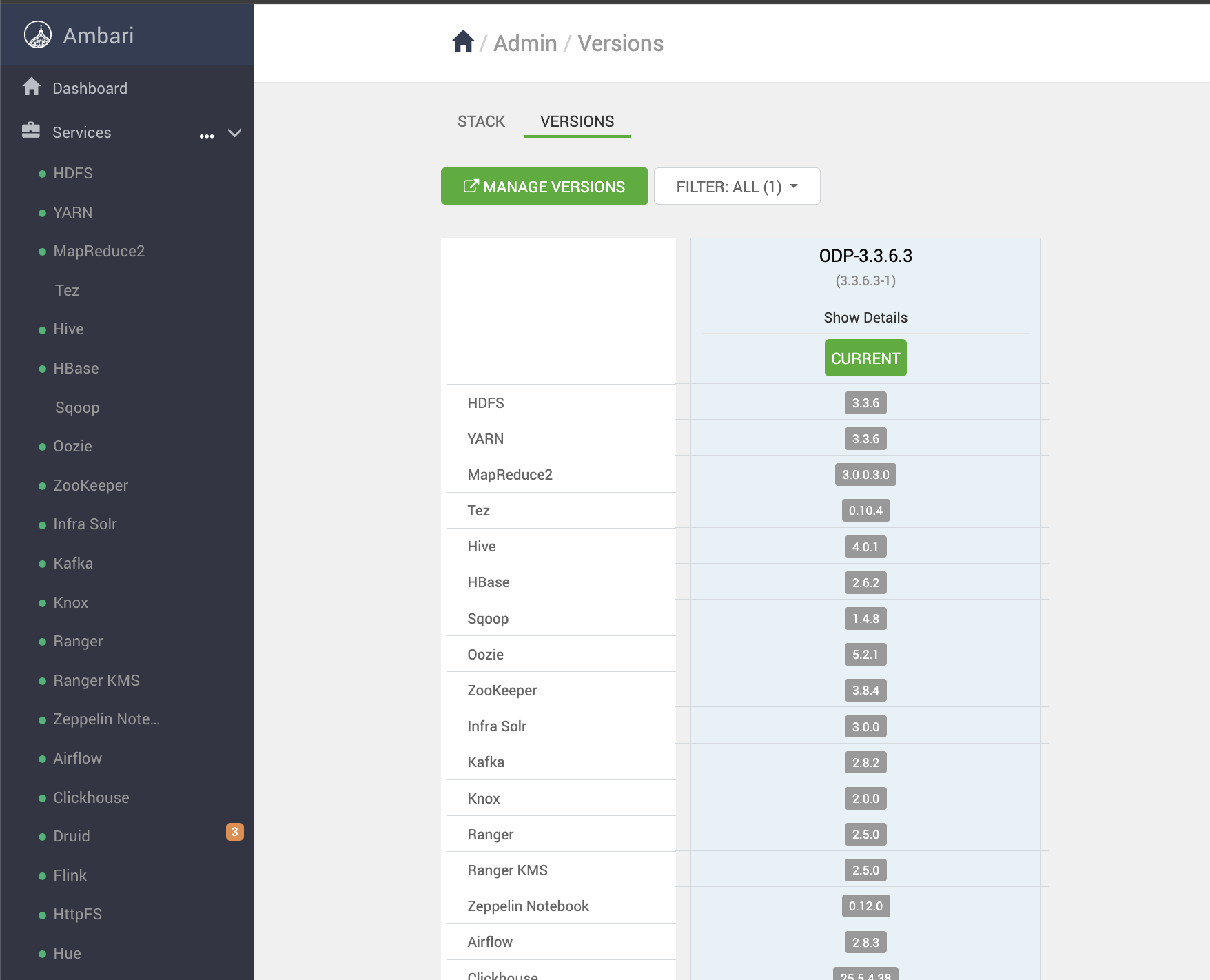
Task: Go to Oozie service in sidebar
Action: pyautogui.click(x=72, y=446)
